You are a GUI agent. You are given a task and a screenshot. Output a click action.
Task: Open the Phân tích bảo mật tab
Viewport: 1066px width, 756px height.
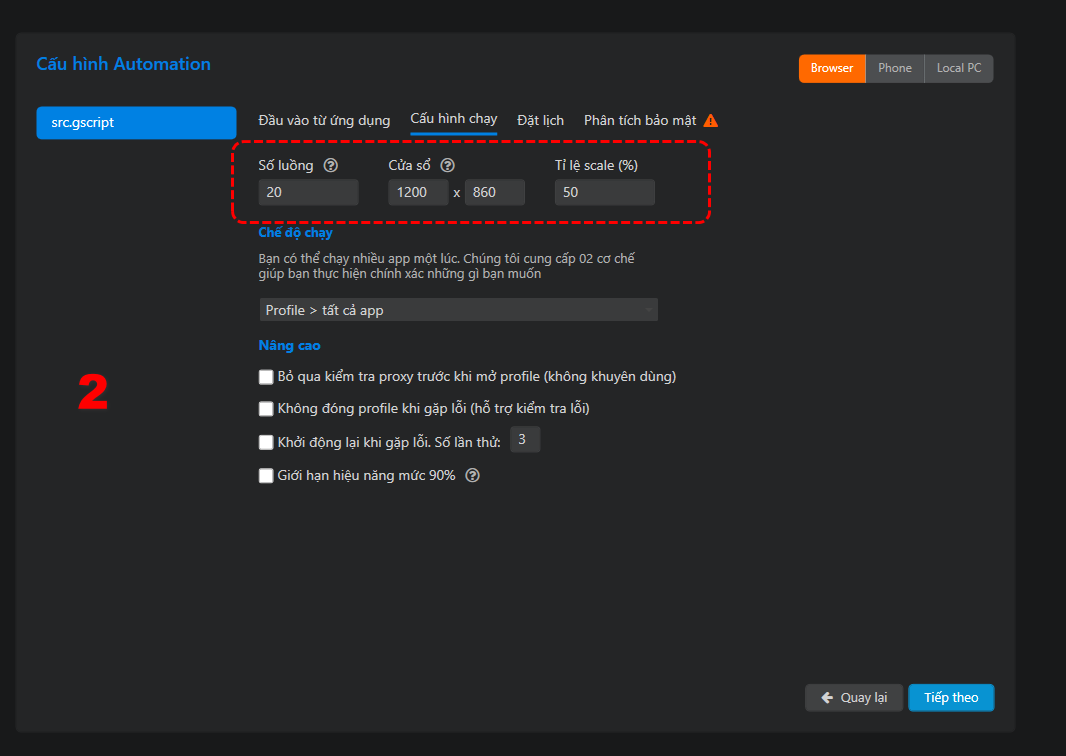point(640,121)
